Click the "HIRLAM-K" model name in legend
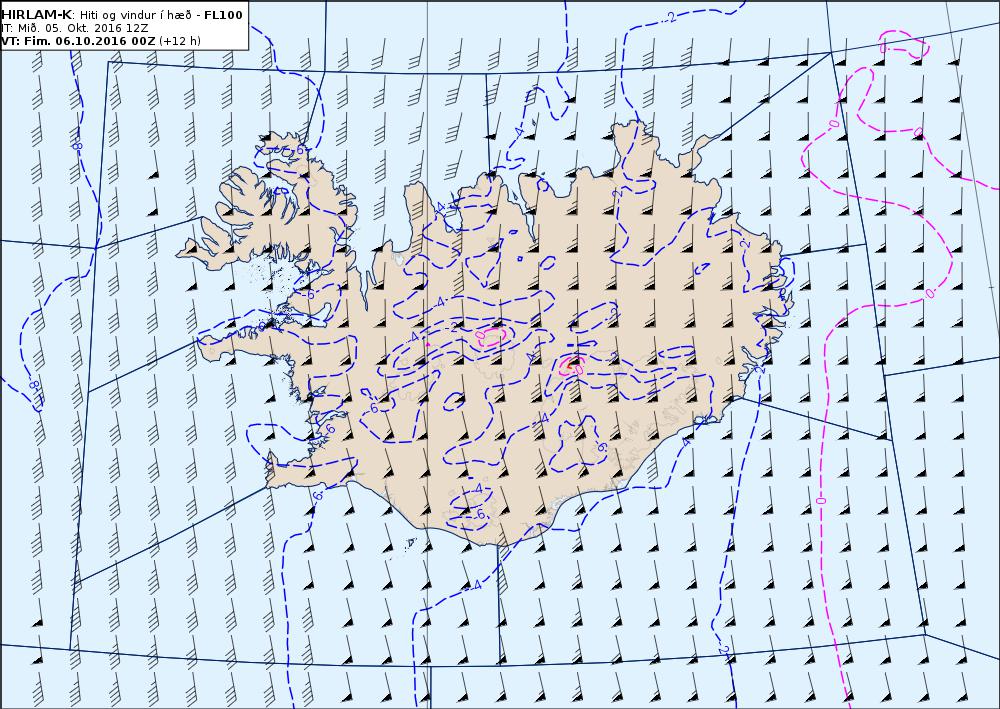This screenshot has width=1000, height=709. 36,15
